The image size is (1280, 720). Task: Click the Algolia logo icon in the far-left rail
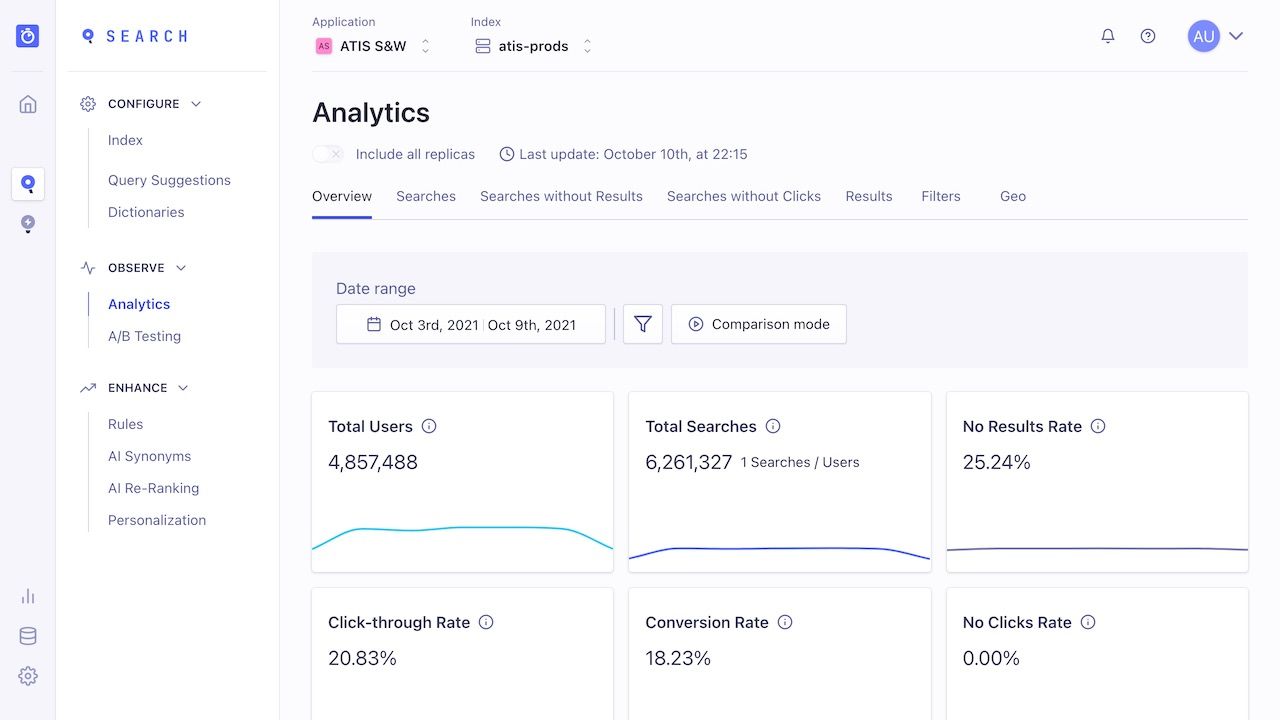(28, 36)
